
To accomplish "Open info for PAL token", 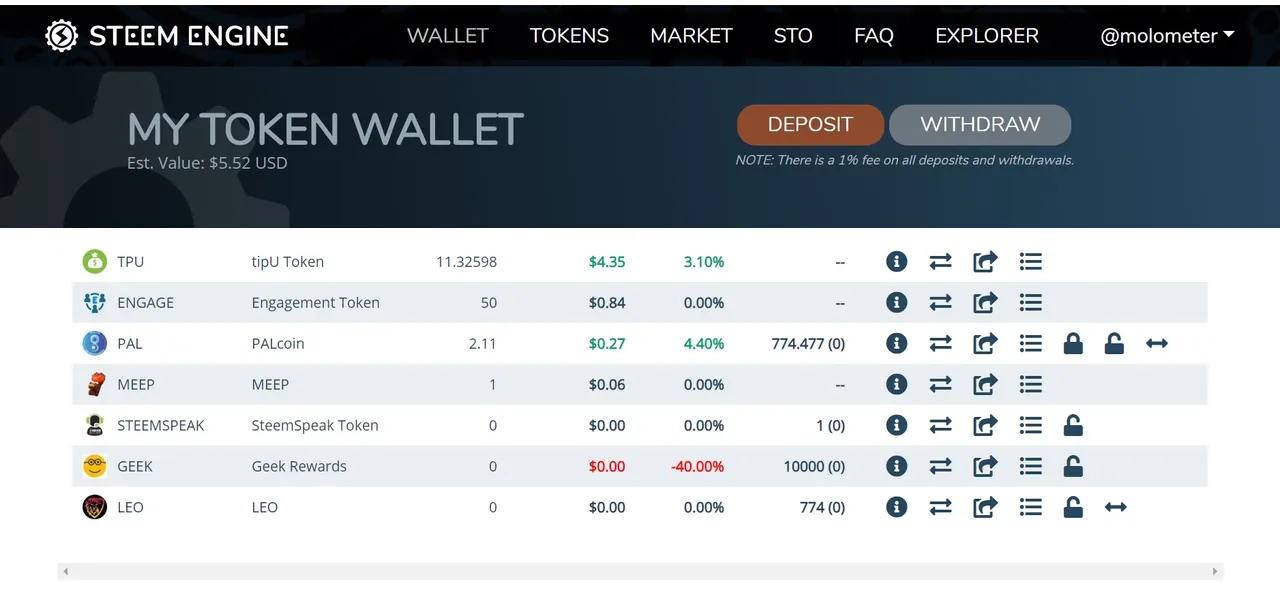I will 897,344.
